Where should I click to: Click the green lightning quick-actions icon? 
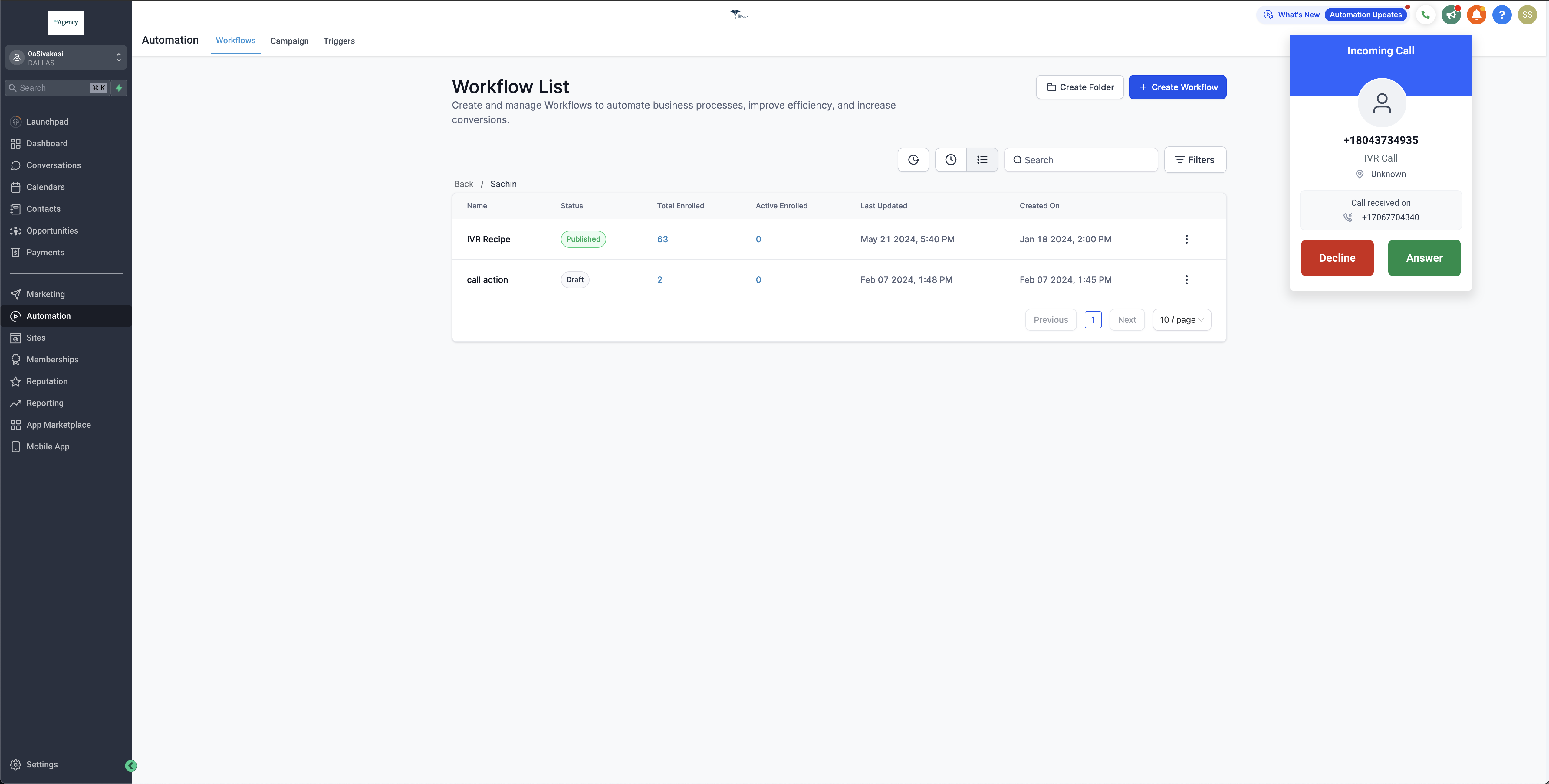[119, 88]
